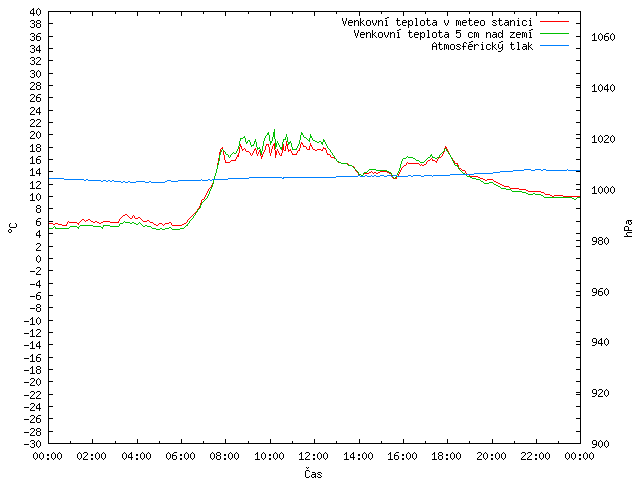This screenshot has height=480, width=640.
Task: Click legend label 'Venkovní teplota 5 cm nad zemí'
Action: (443, 34)
